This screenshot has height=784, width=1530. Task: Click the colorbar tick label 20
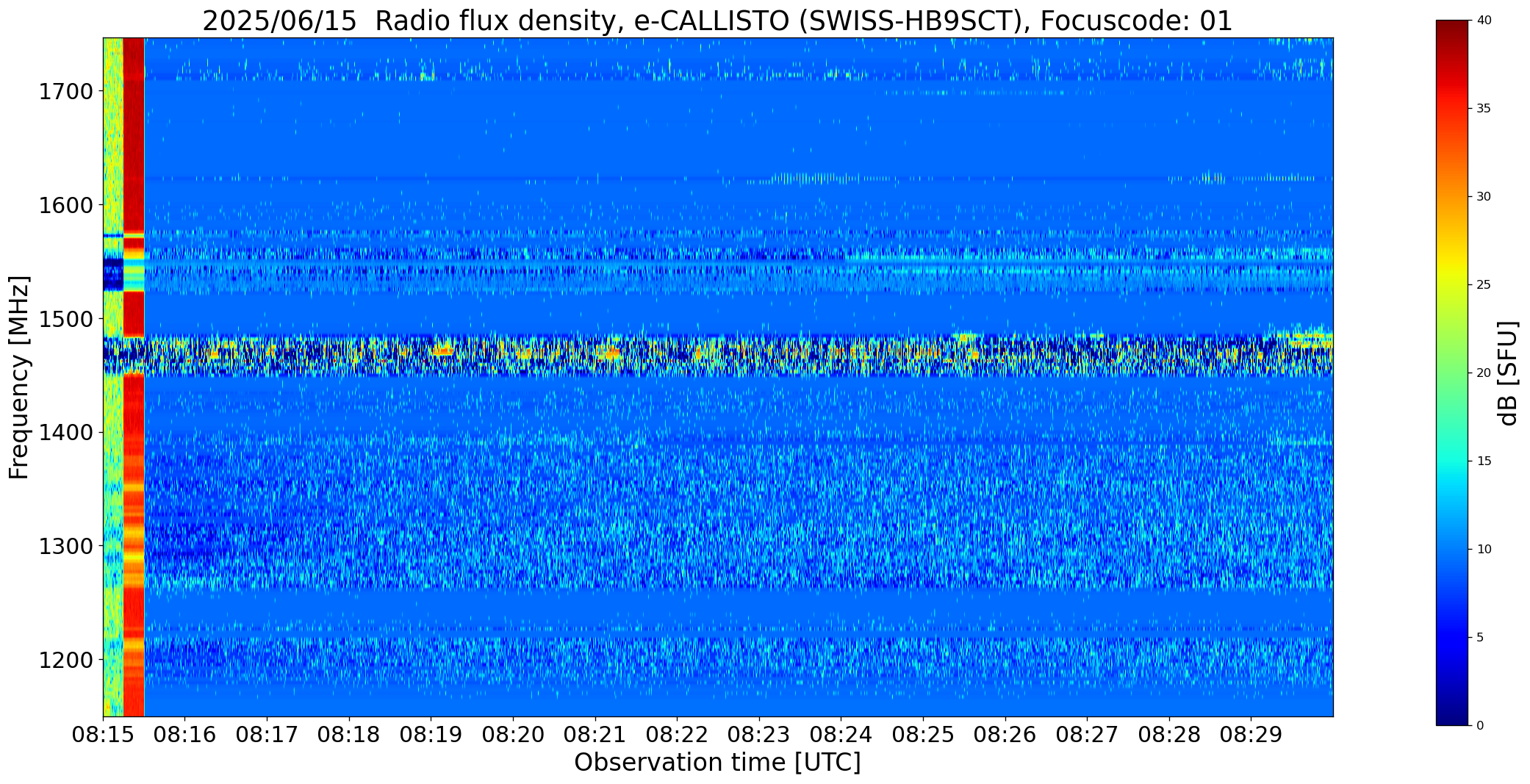(1484, 373)
